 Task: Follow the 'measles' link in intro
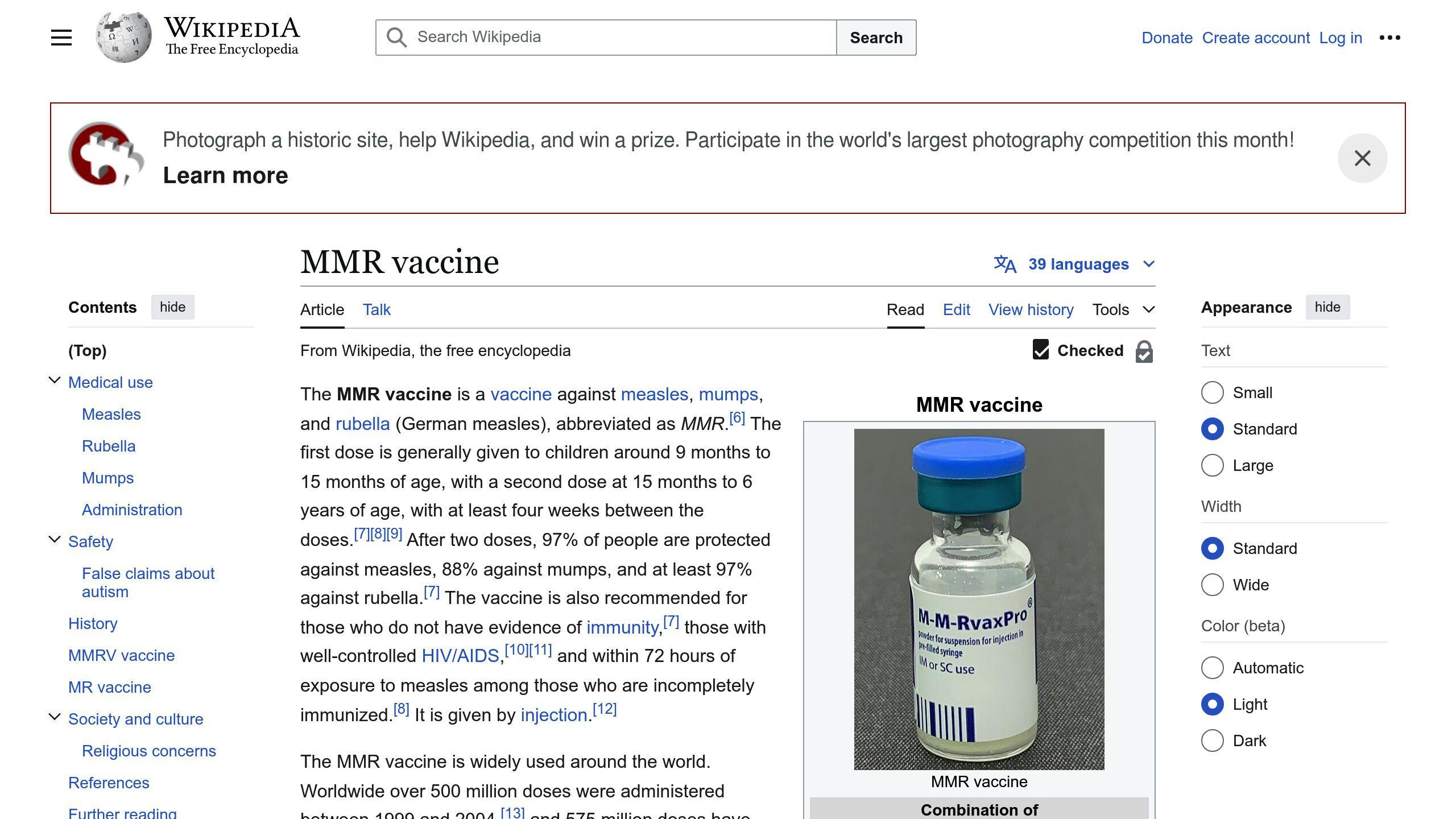pos(655,394)
